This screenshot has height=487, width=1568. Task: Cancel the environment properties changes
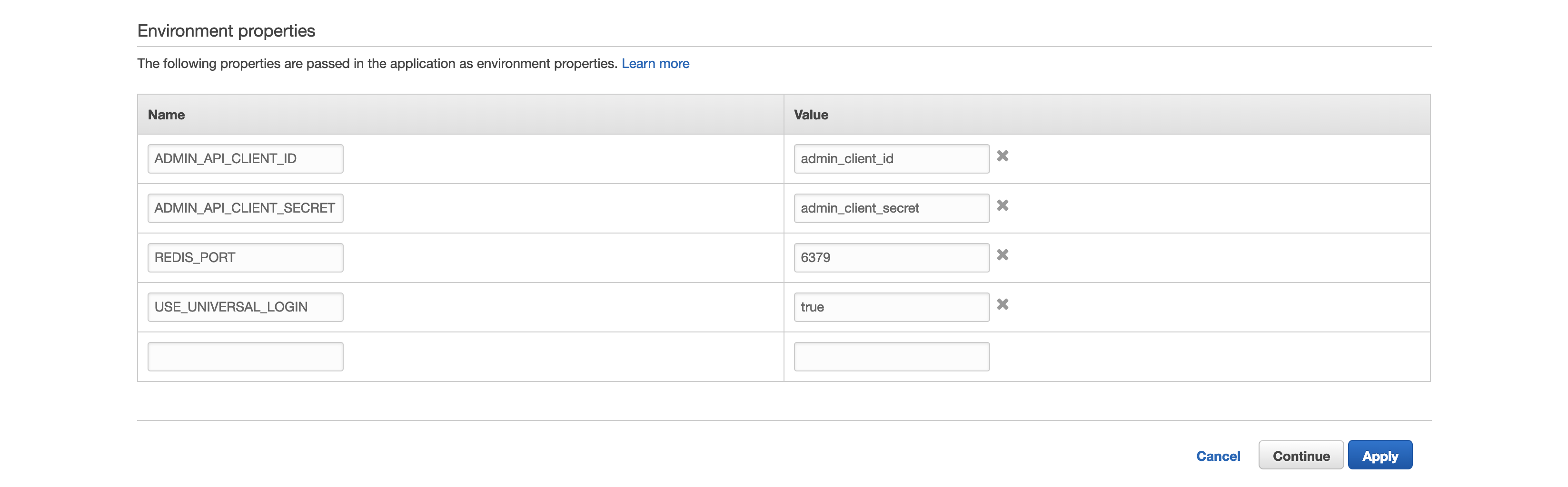(1217, 456)
